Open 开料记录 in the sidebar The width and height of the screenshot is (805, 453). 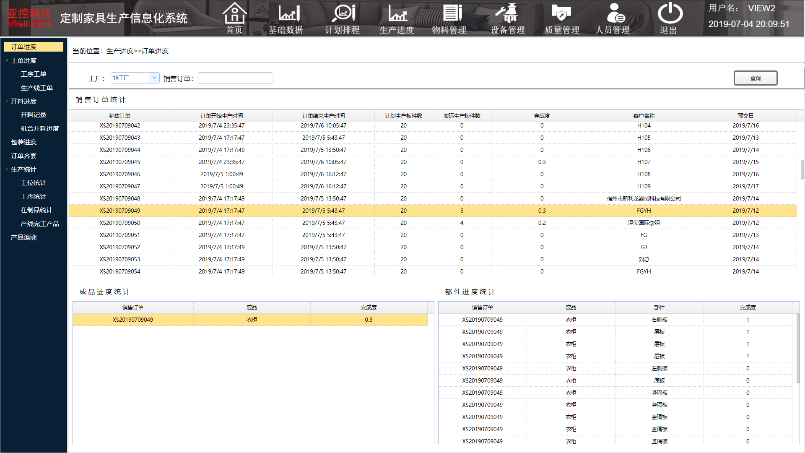point(33,115)
